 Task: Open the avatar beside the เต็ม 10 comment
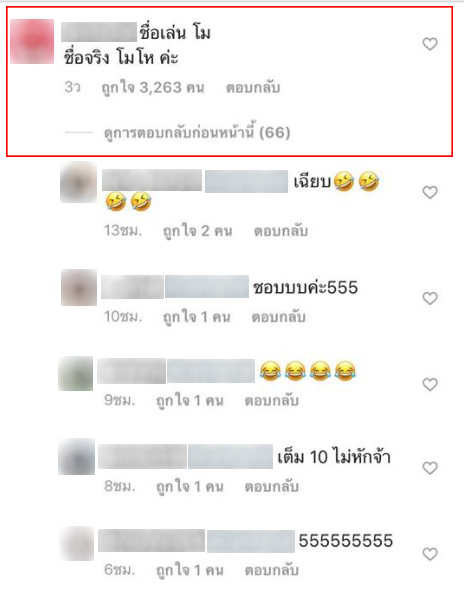click(x=76, y=457)
